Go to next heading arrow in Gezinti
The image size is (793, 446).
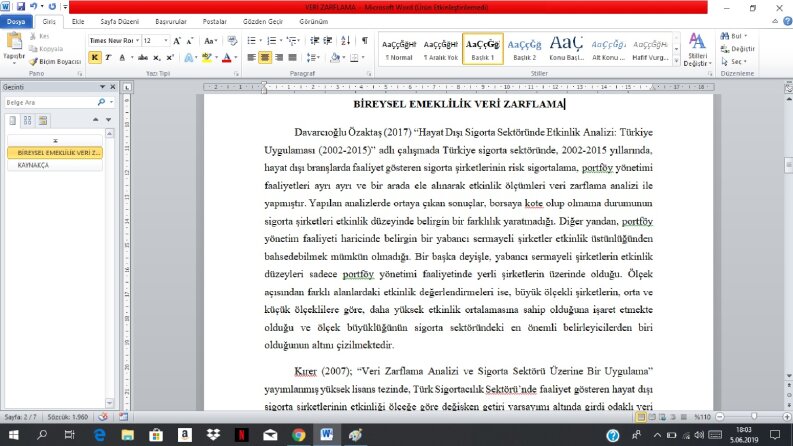[108, 120]
